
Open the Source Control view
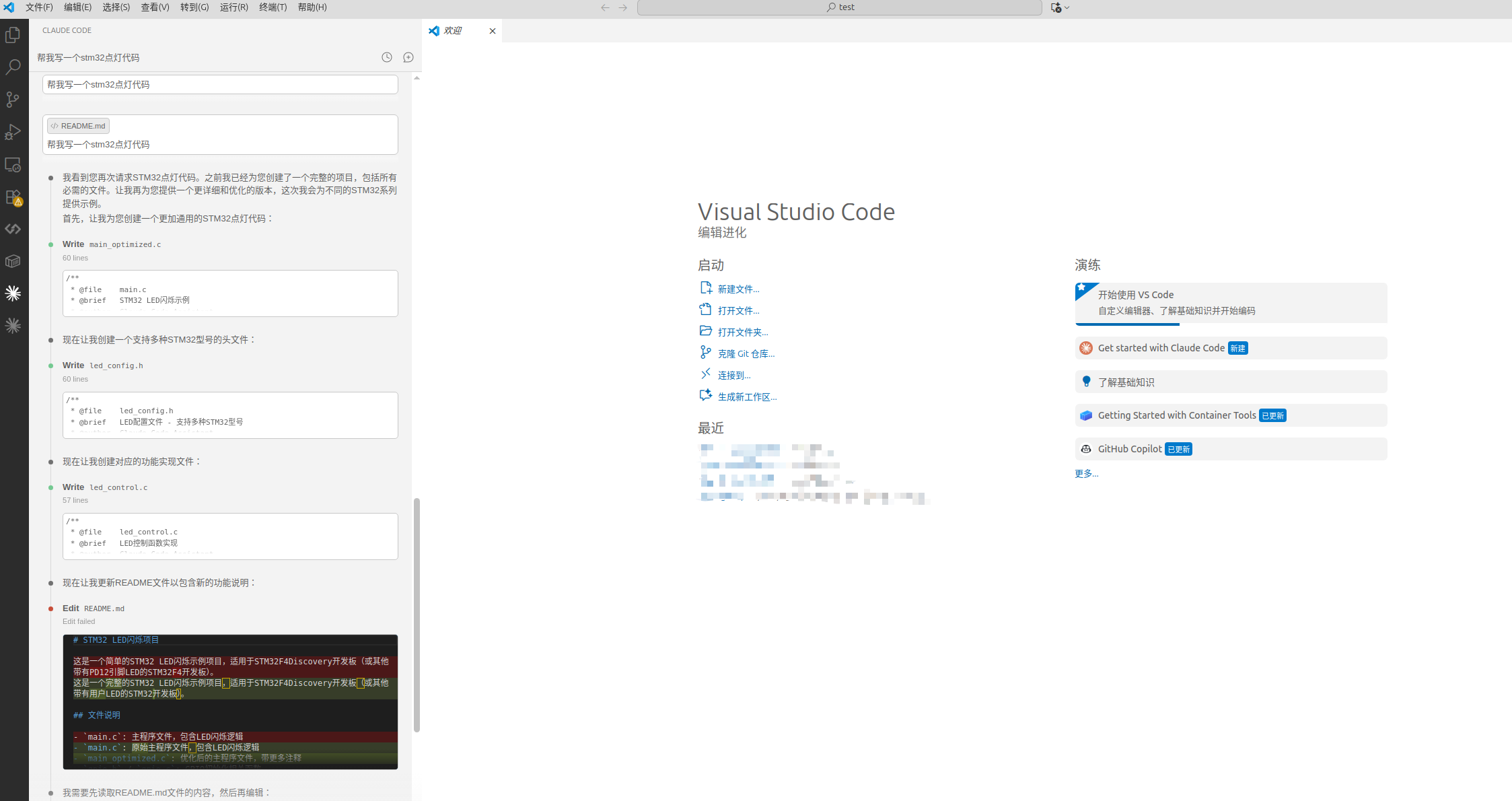[13, 100]
